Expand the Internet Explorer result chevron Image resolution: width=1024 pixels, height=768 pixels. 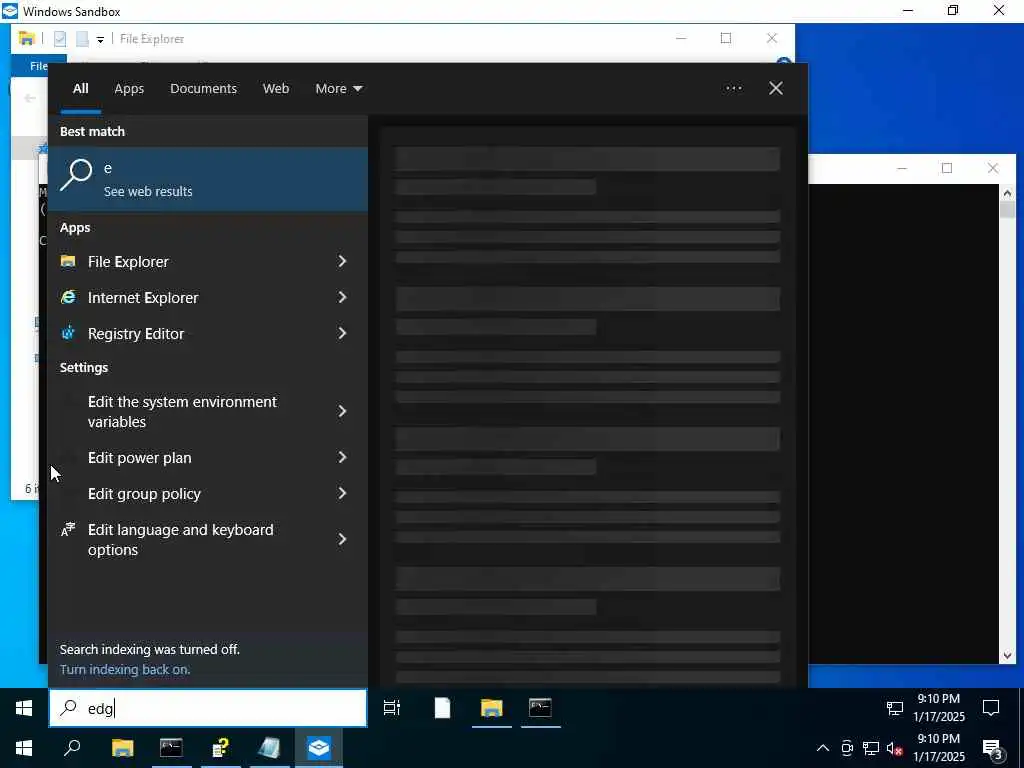(x=342, y=297)
